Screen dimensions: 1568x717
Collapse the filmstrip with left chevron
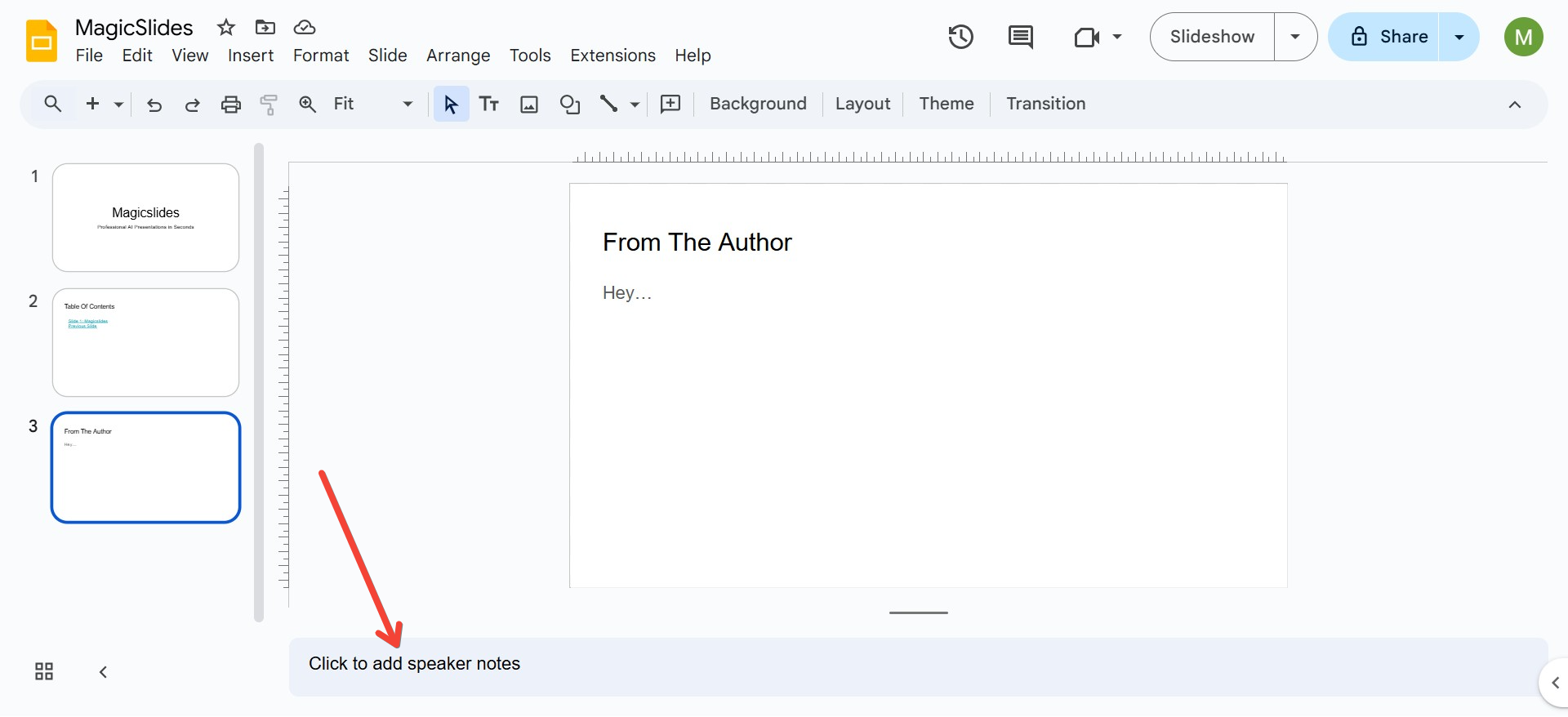pyautogui.click(x=103, y=671)
